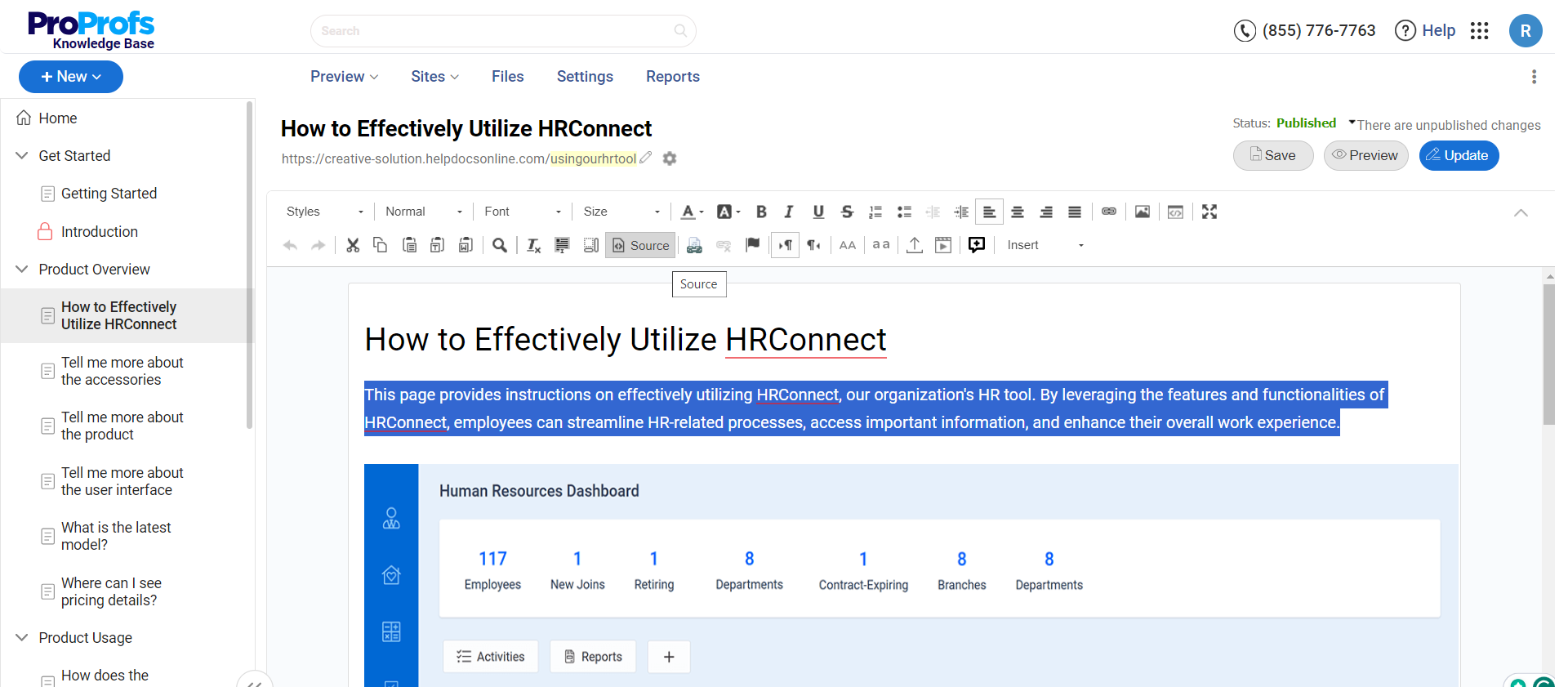The image size is (1568, 687).
Task: Insert a video with the media icon
Action: pyautogui.click(x=943, y=245)
